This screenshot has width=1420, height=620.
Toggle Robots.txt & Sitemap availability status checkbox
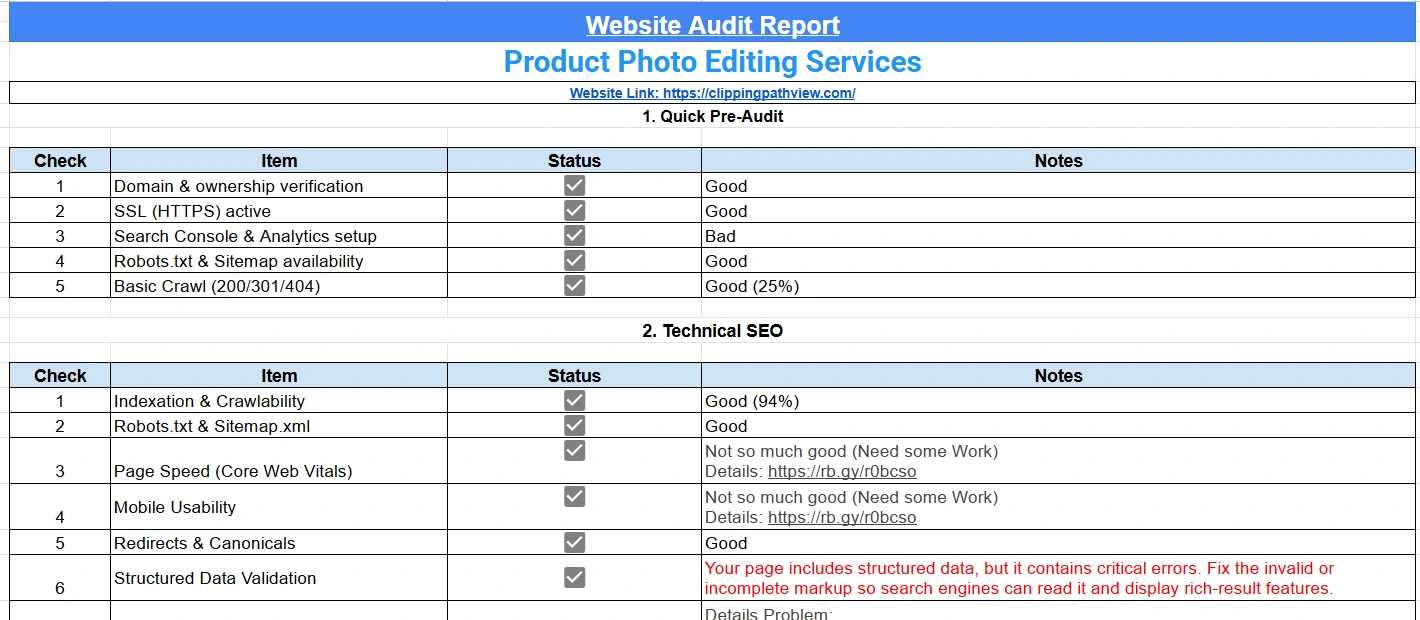pyautogui.click(x=574, y=261)
